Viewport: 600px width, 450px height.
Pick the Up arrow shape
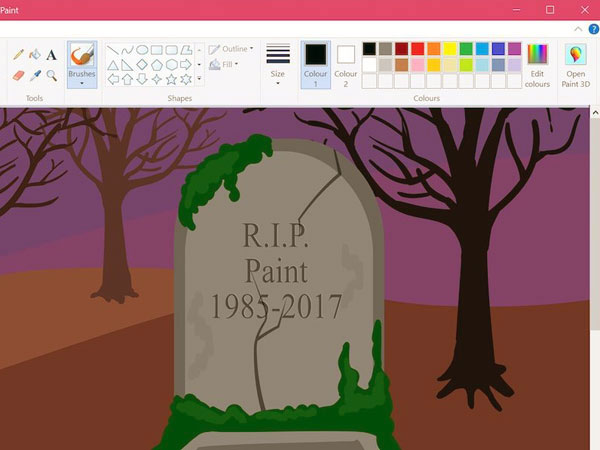(127, 79)
